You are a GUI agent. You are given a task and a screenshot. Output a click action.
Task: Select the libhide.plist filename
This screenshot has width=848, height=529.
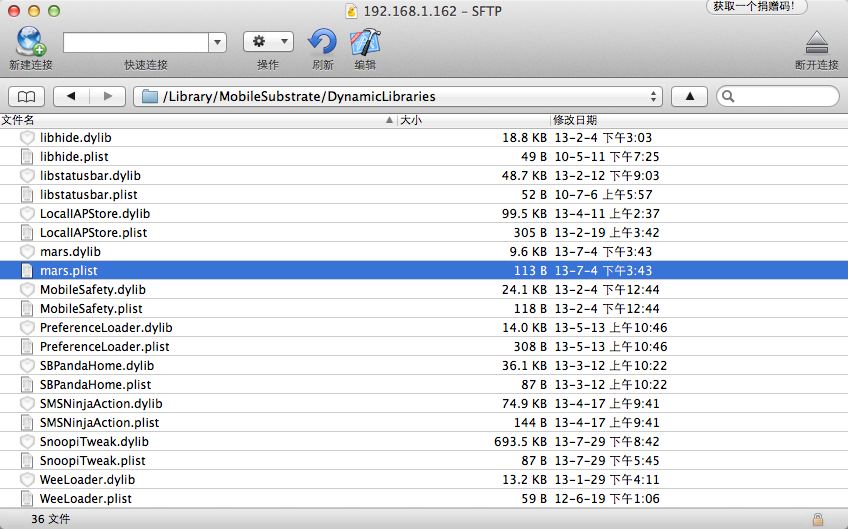[74, 156]
